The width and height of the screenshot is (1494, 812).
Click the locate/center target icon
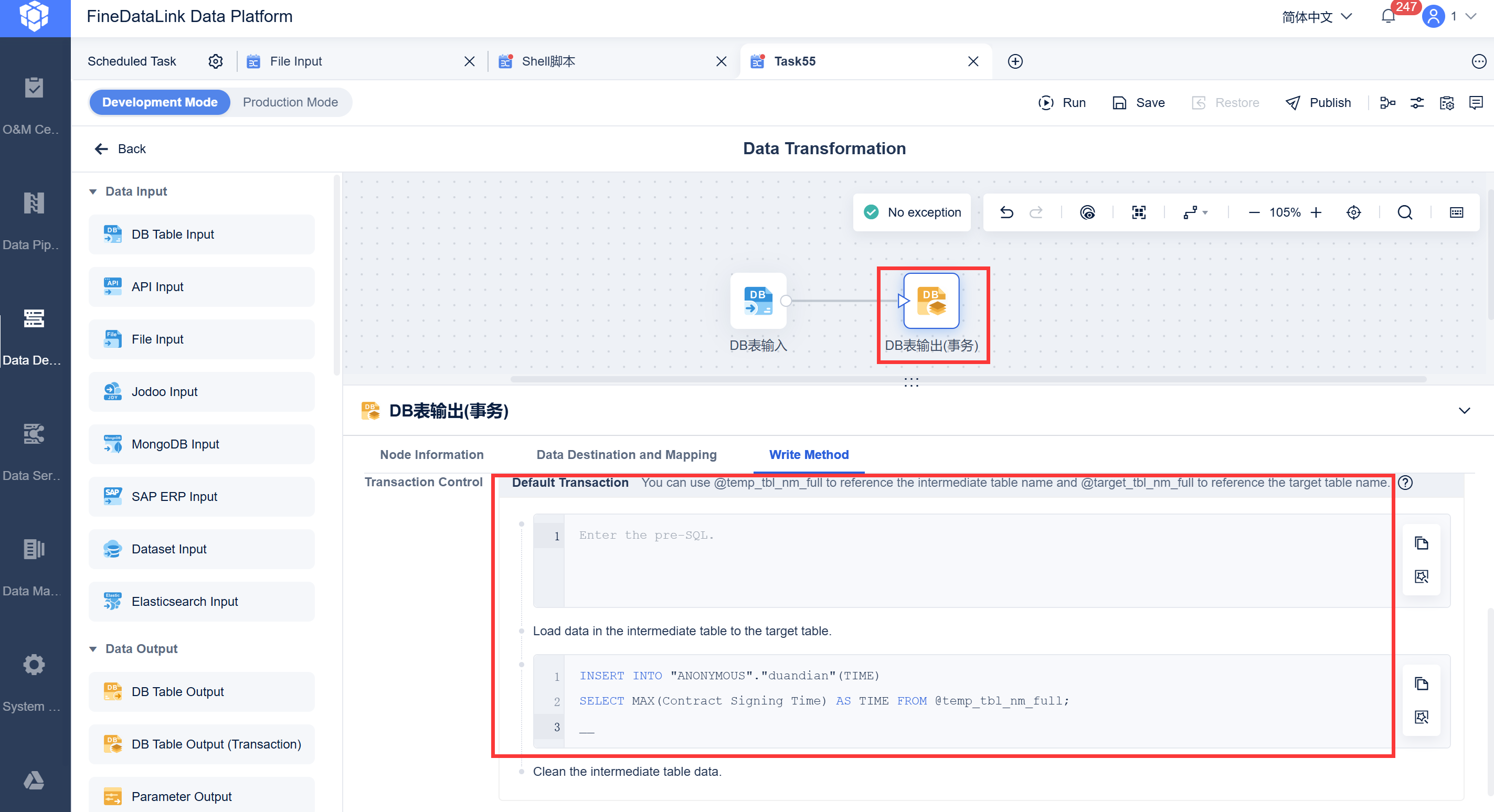coord(1353,213)
